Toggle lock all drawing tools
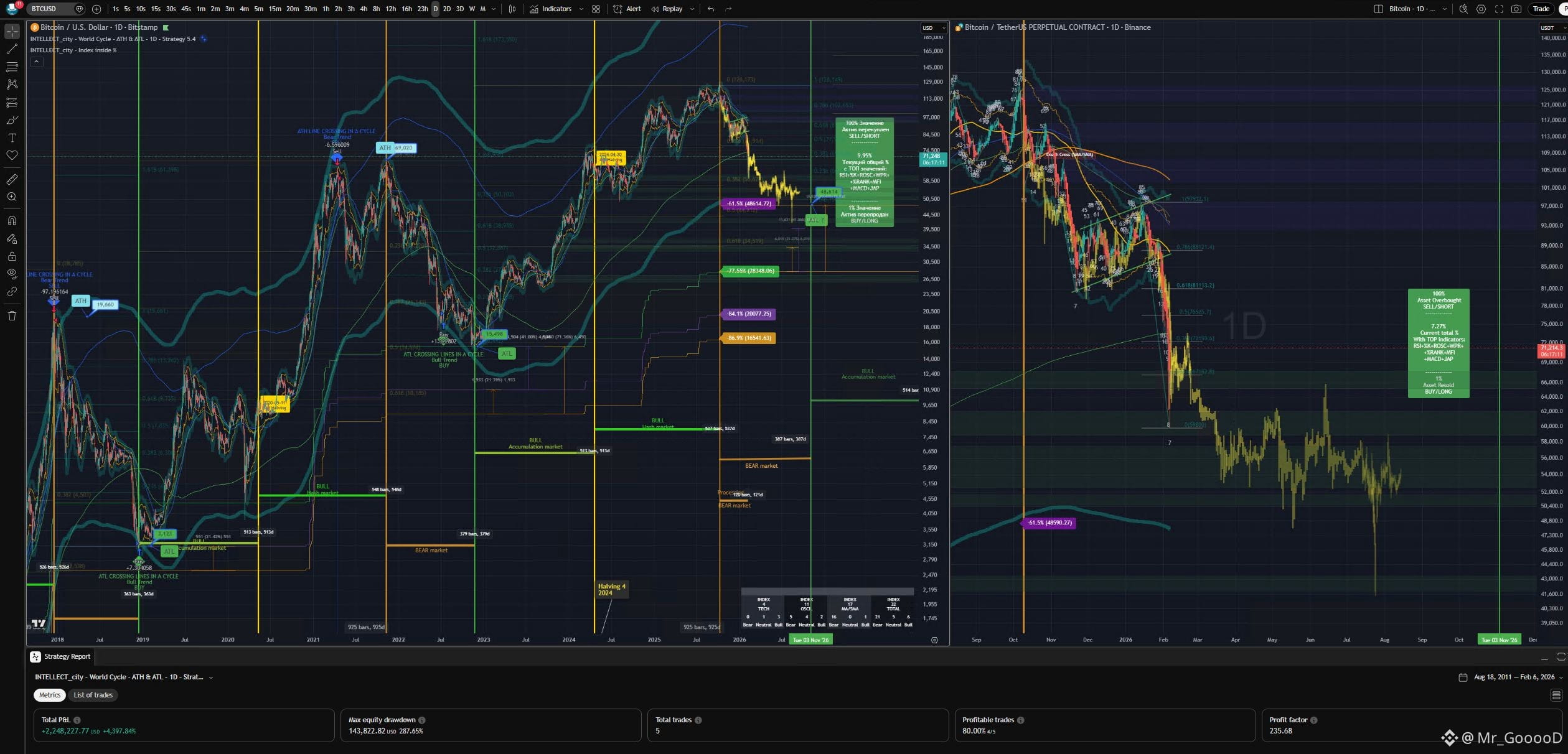Viewport: 1568px width, 754px height. (12, 256)
